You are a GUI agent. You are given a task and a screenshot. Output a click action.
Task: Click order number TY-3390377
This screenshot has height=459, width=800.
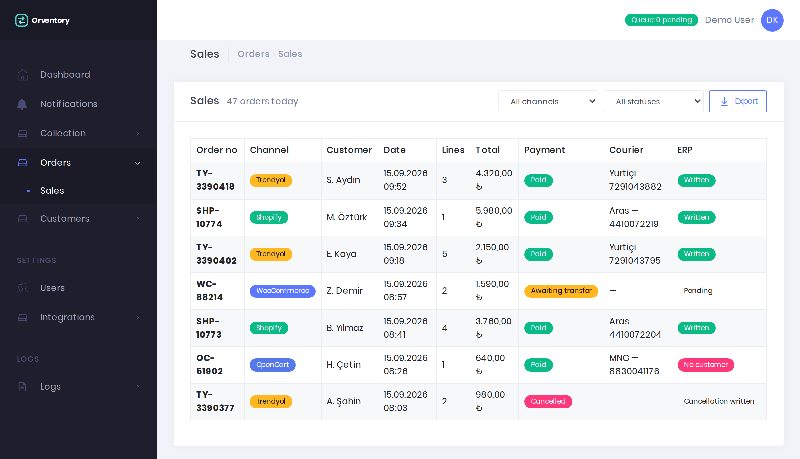[215, 401]
